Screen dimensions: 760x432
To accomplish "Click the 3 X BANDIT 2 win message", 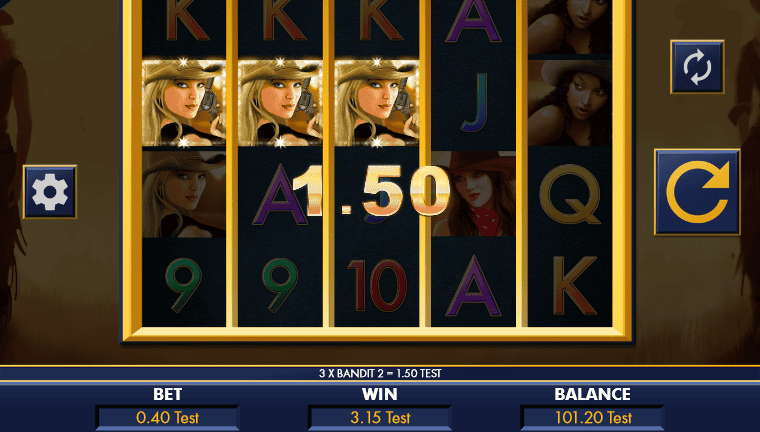I will coord(380,373).
